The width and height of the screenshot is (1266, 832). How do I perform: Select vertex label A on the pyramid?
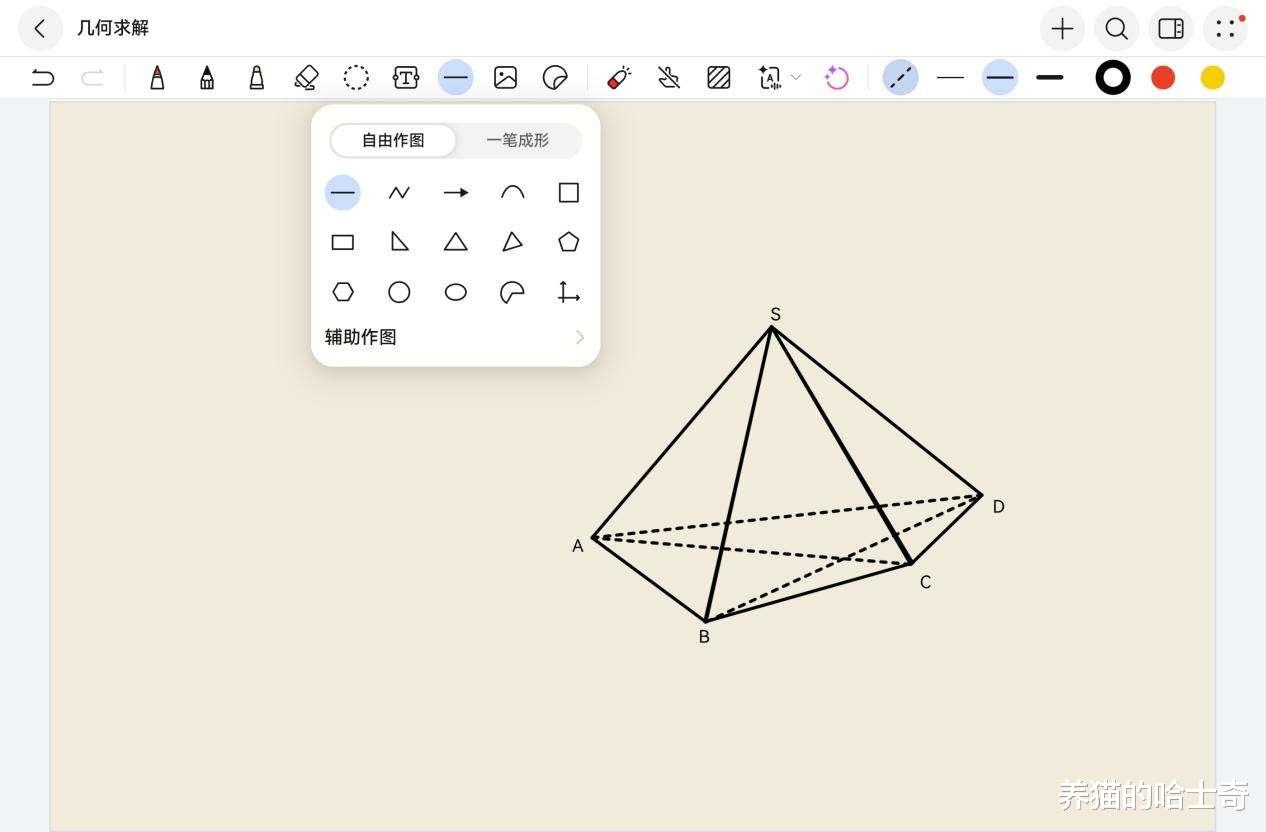click(x=577, y=546)
